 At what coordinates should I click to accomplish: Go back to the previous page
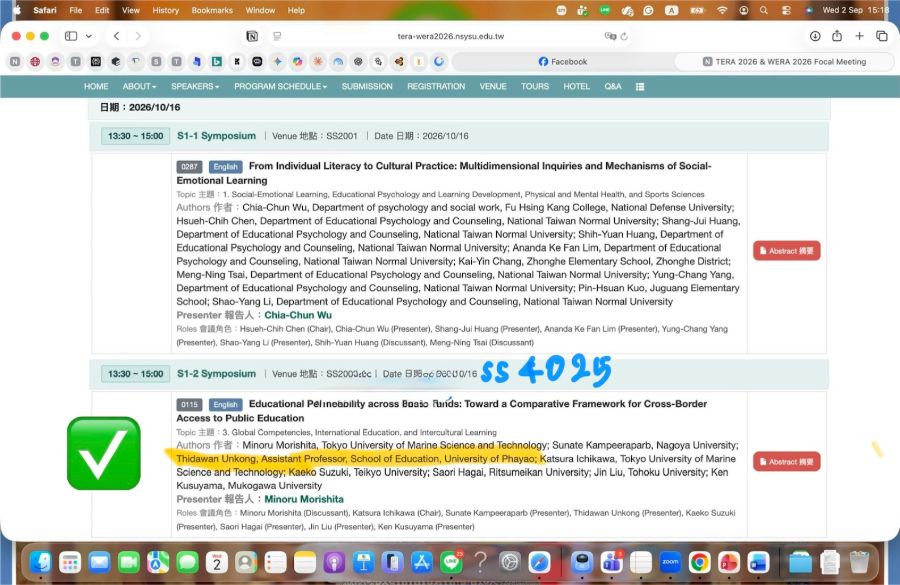(117, 36)
